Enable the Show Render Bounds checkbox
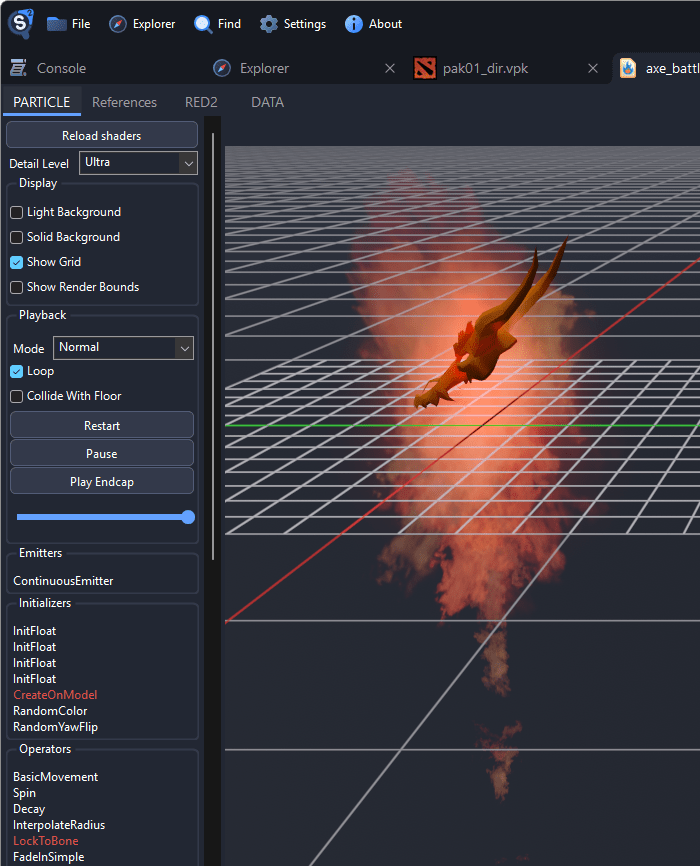The height and width of the screenshot is (866, 700). pyautogui.click(x=17, y=287)
